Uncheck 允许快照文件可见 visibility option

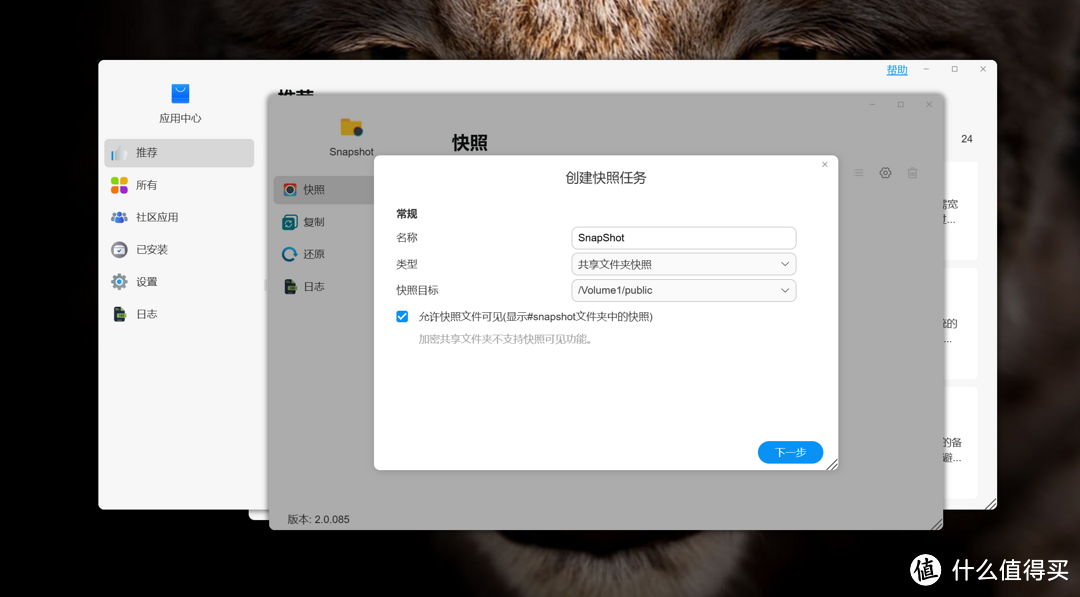402,316
